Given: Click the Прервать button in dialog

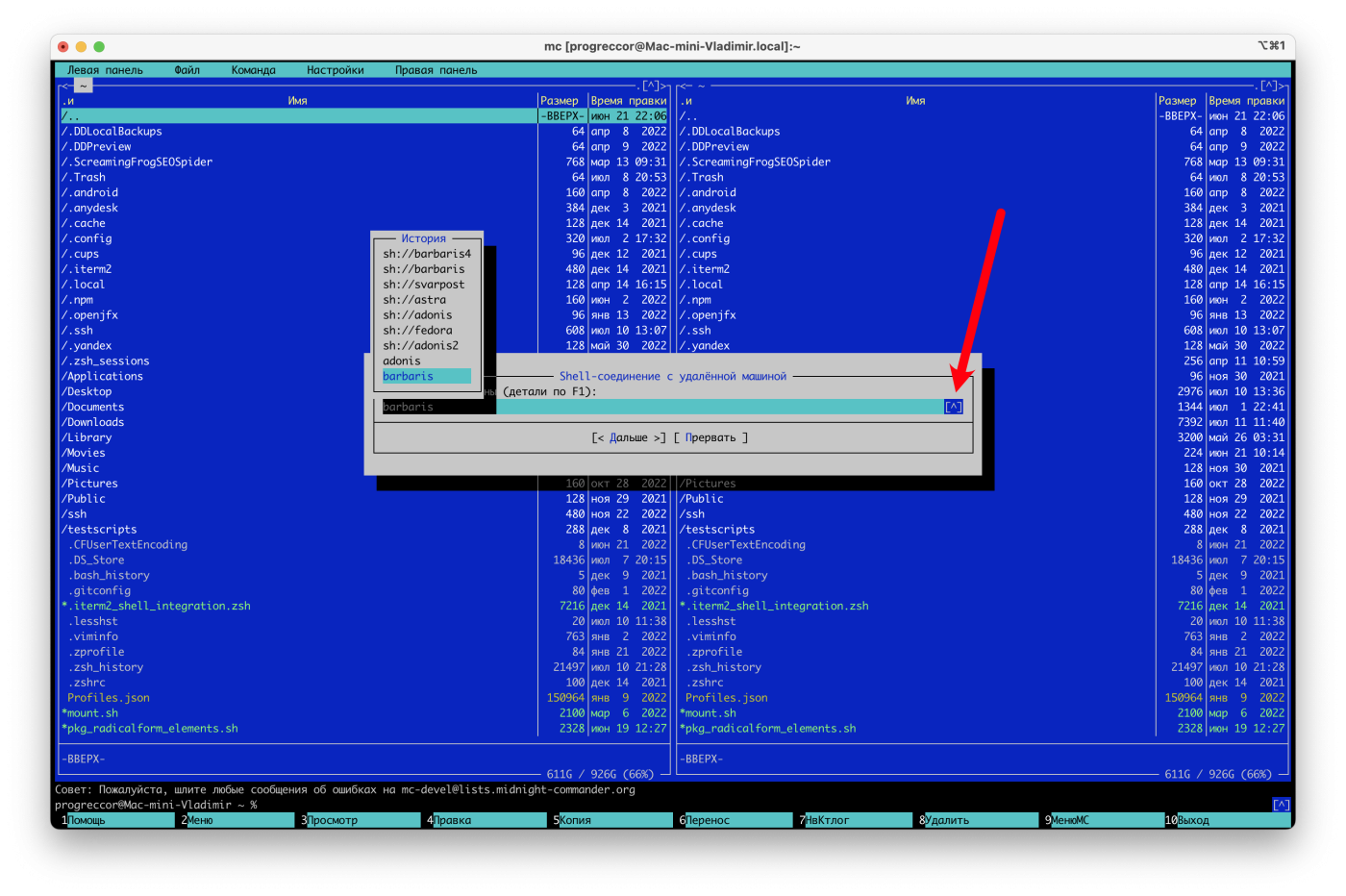Looking at the screenshot, I should pyautogui.click(x=710, y=437).
